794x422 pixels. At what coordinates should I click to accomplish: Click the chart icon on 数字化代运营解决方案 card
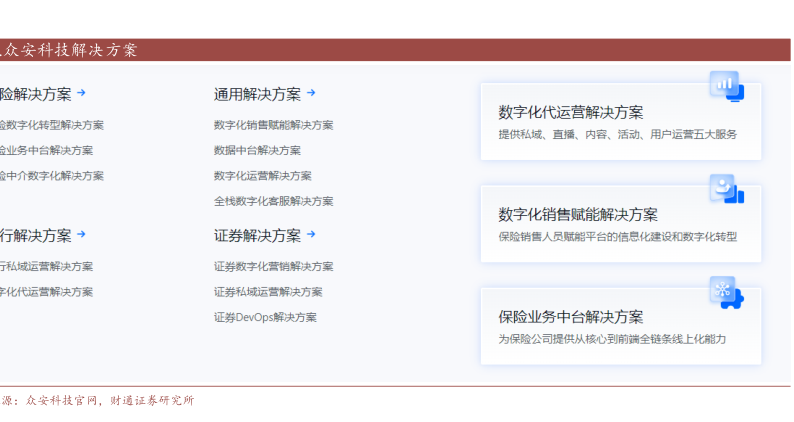[x=725, y=86]
